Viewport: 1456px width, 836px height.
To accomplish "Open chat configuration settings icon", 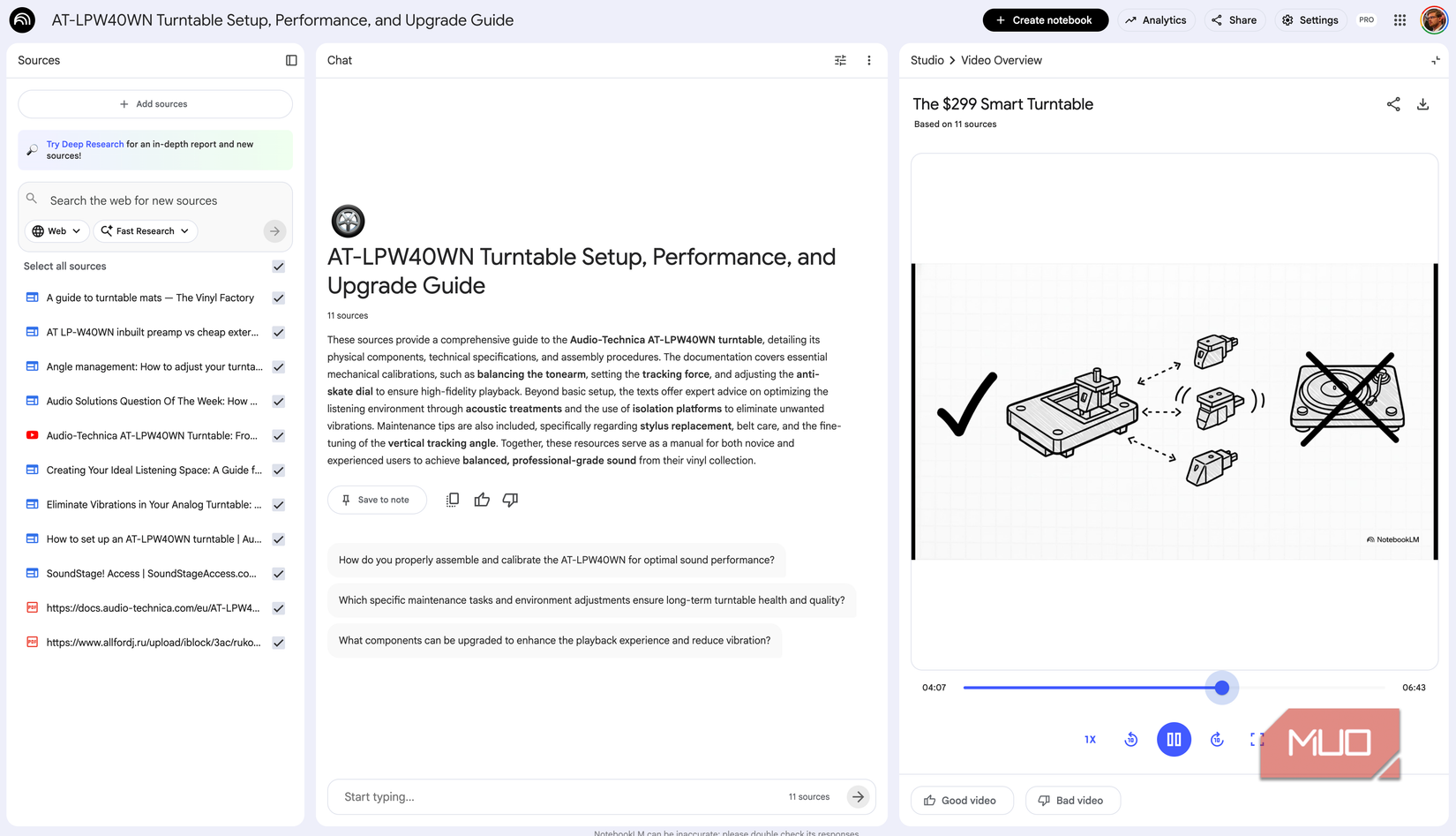I will [x=840, y=60].
